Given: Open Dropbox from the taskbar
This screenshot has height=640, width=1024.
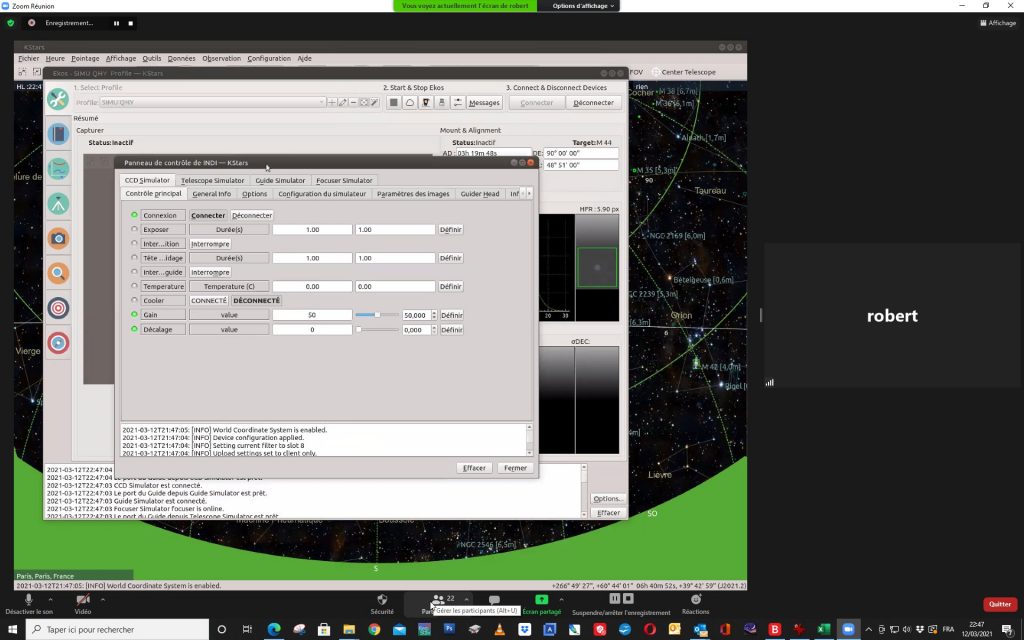Looking at the screenshot, I should click(524, 630).
